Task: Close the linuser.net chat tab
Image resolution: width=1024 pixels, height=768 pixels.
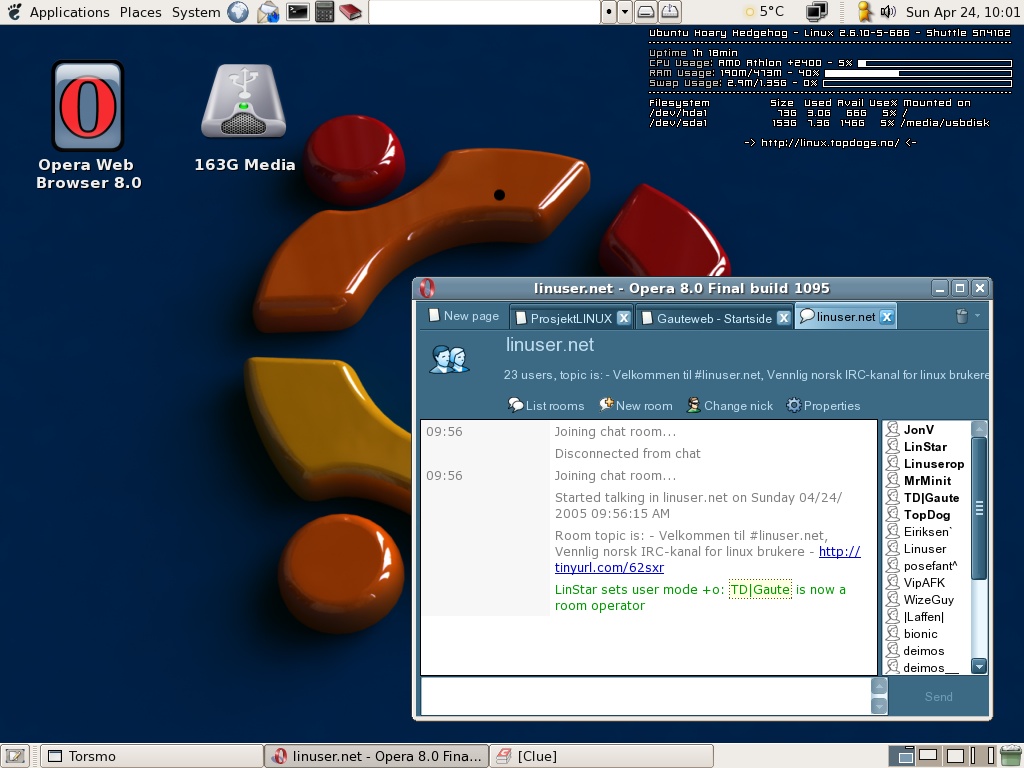Action: tap(886, 317)
